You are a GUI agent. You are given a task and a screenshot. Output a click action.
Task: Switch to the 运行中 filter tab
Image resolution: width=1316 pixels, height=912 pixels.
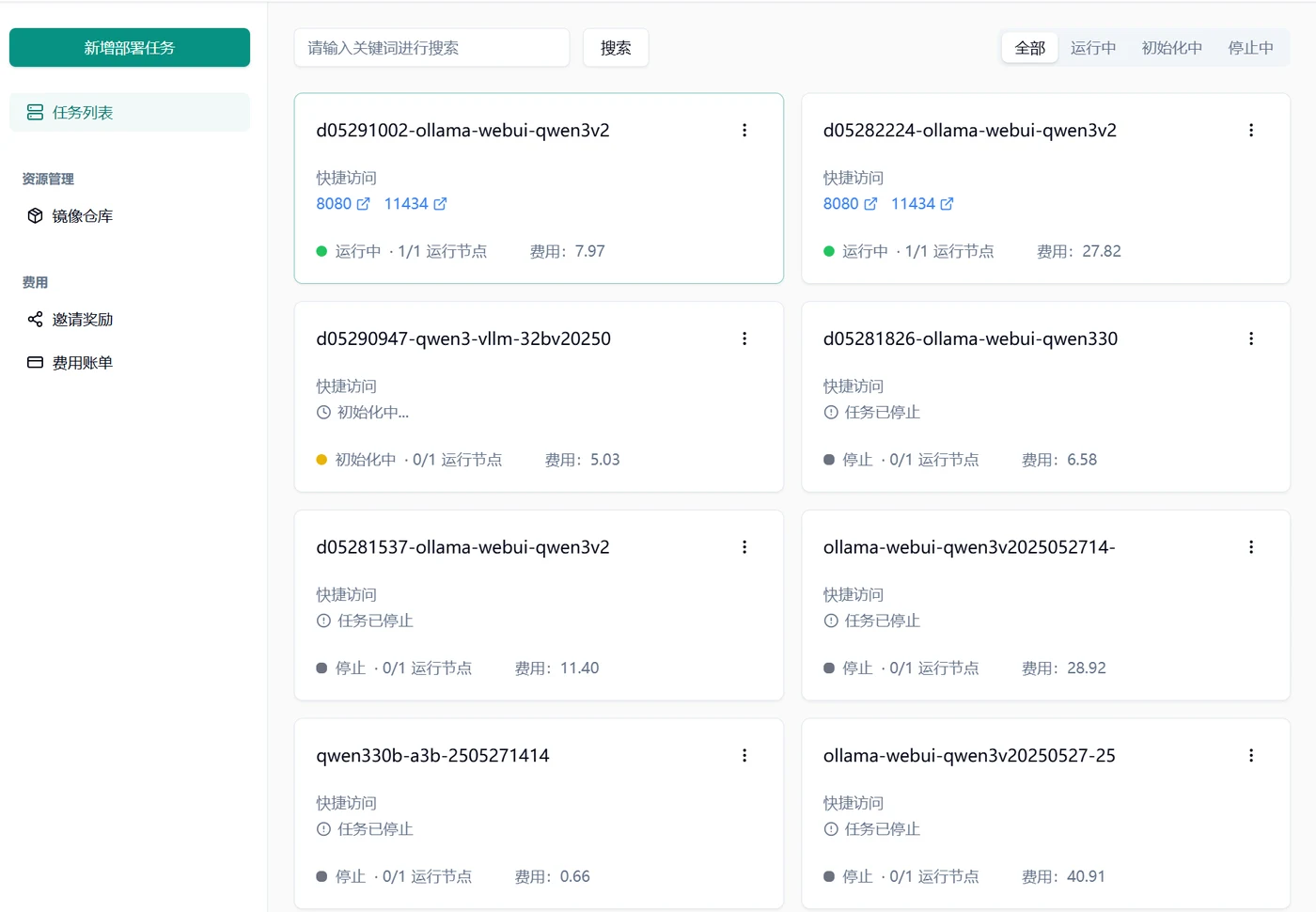[1093, 48]
